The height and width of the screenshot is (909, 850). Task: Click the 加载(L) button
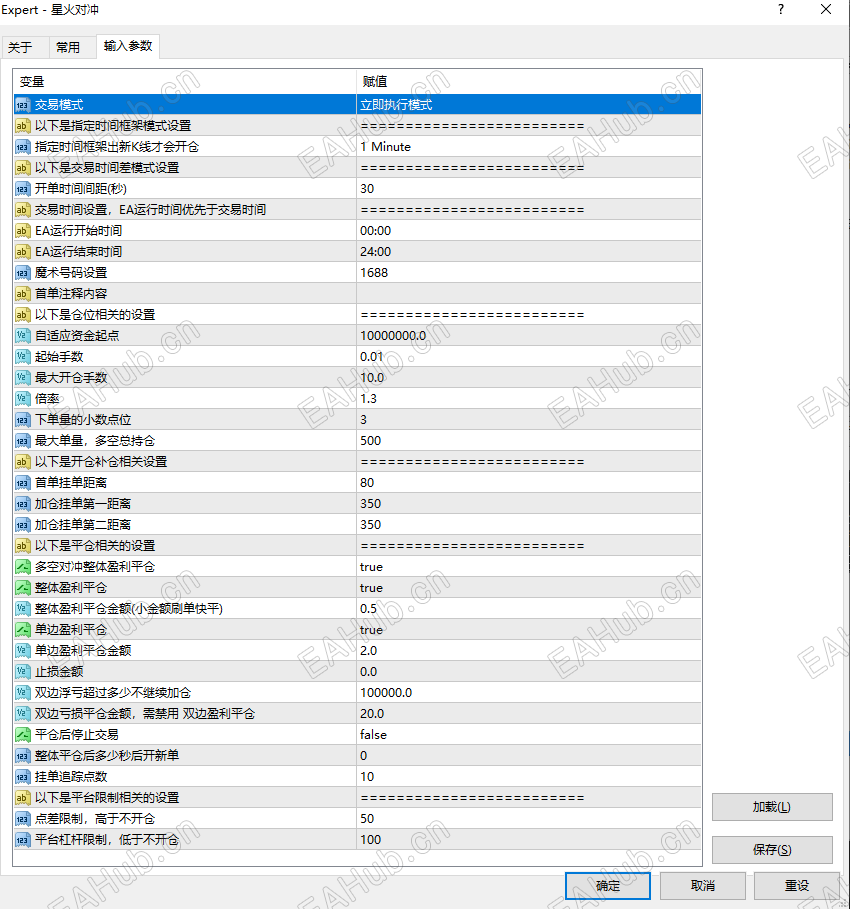[x=772, y=807]
